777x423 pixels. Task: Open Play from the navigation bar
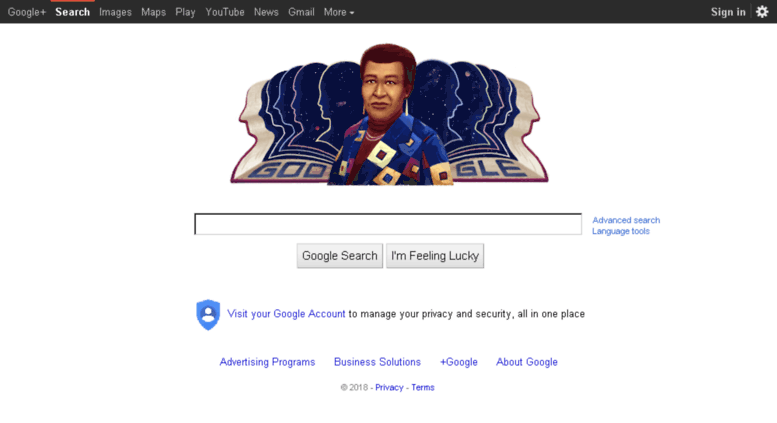(x=185, y=12)
